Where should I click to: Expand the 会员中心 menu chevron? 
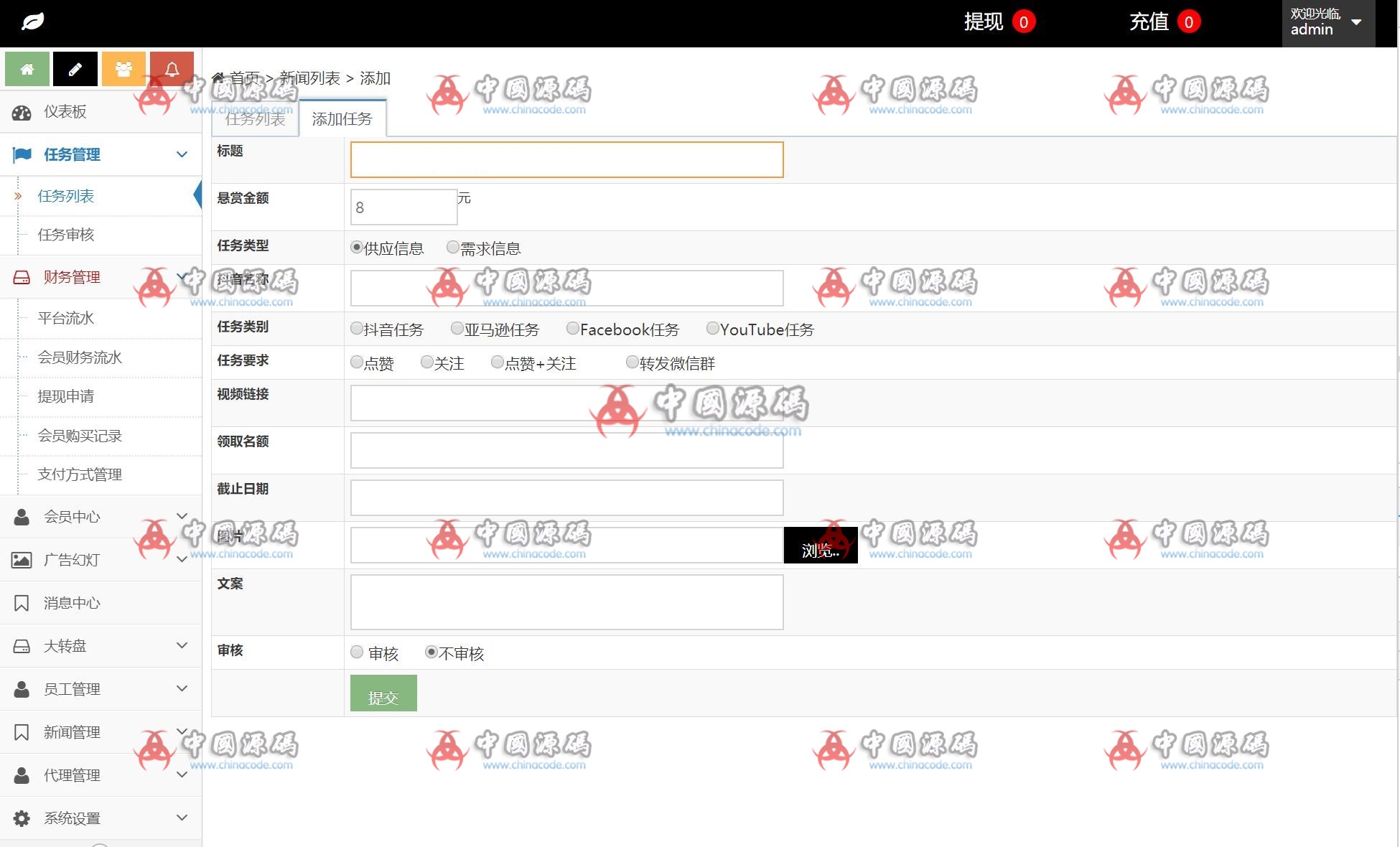[x=182, y=516]
